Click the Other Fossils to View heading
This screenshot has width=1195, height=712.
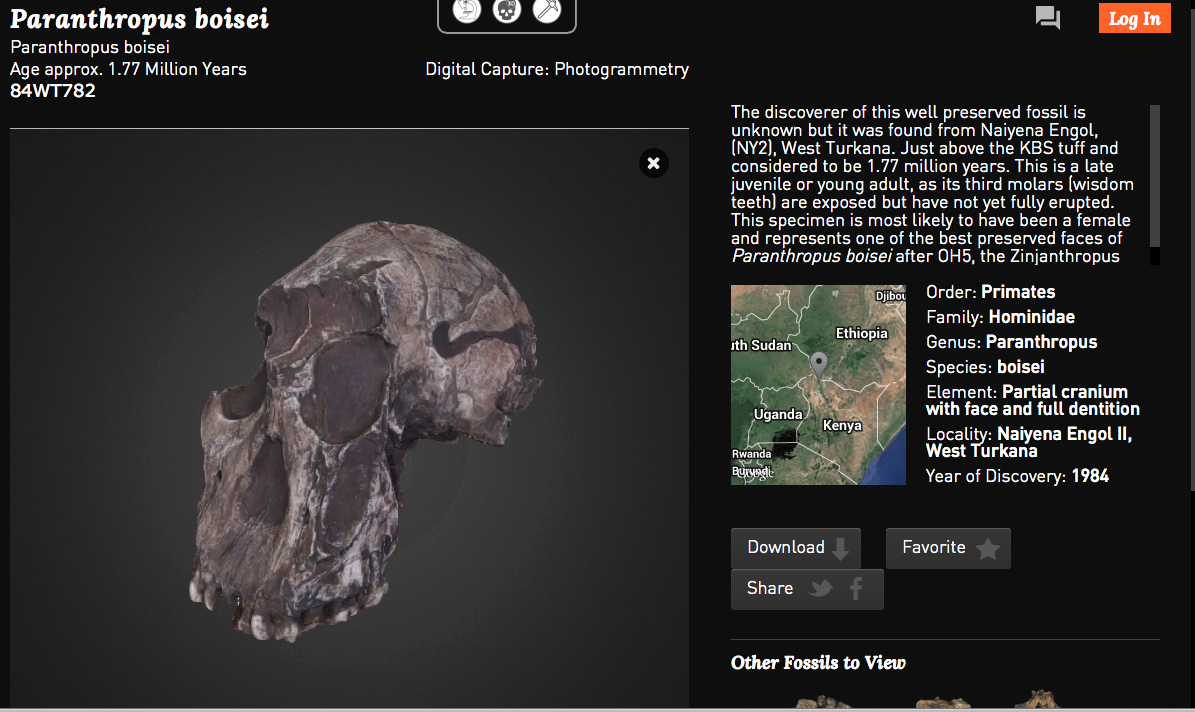click(x=818, y=662)
